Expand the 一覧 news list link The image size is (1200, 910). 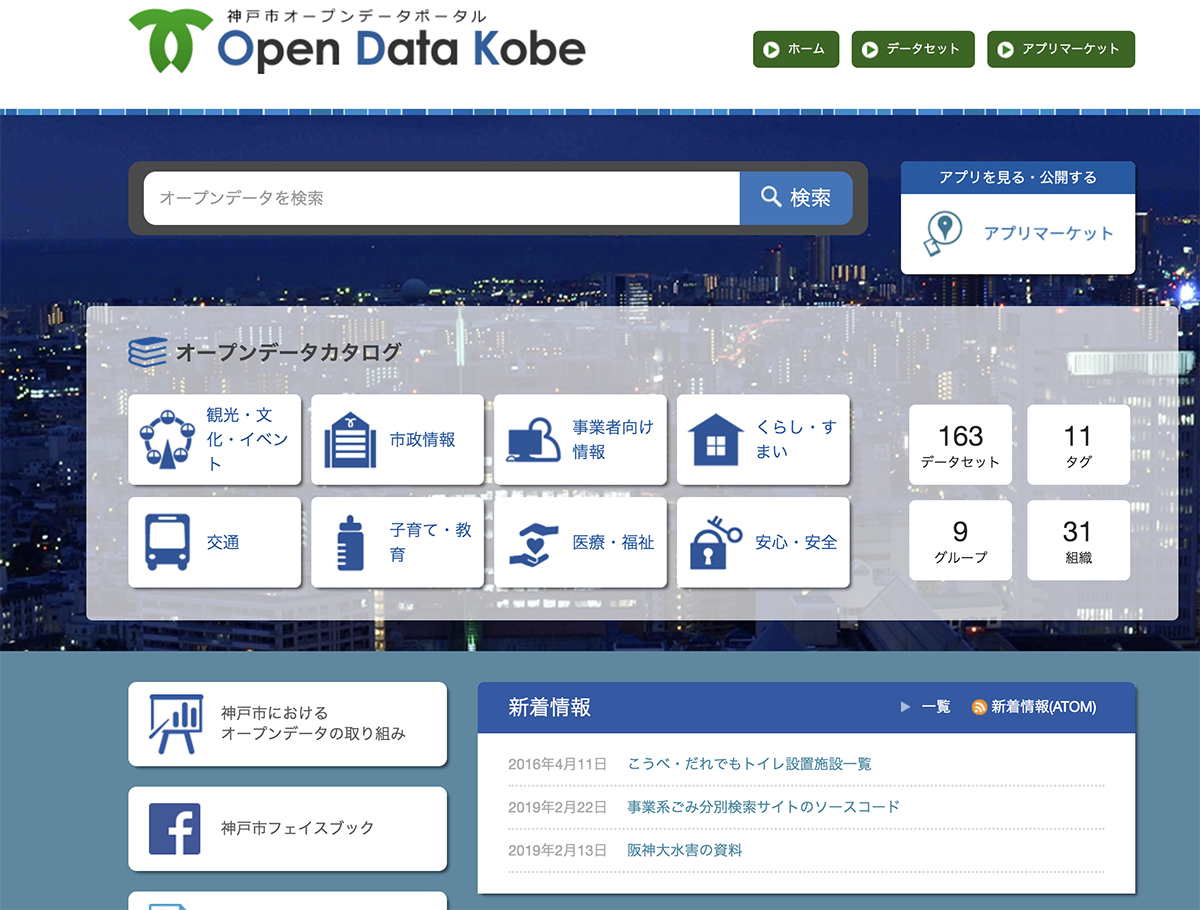point(935,707)
